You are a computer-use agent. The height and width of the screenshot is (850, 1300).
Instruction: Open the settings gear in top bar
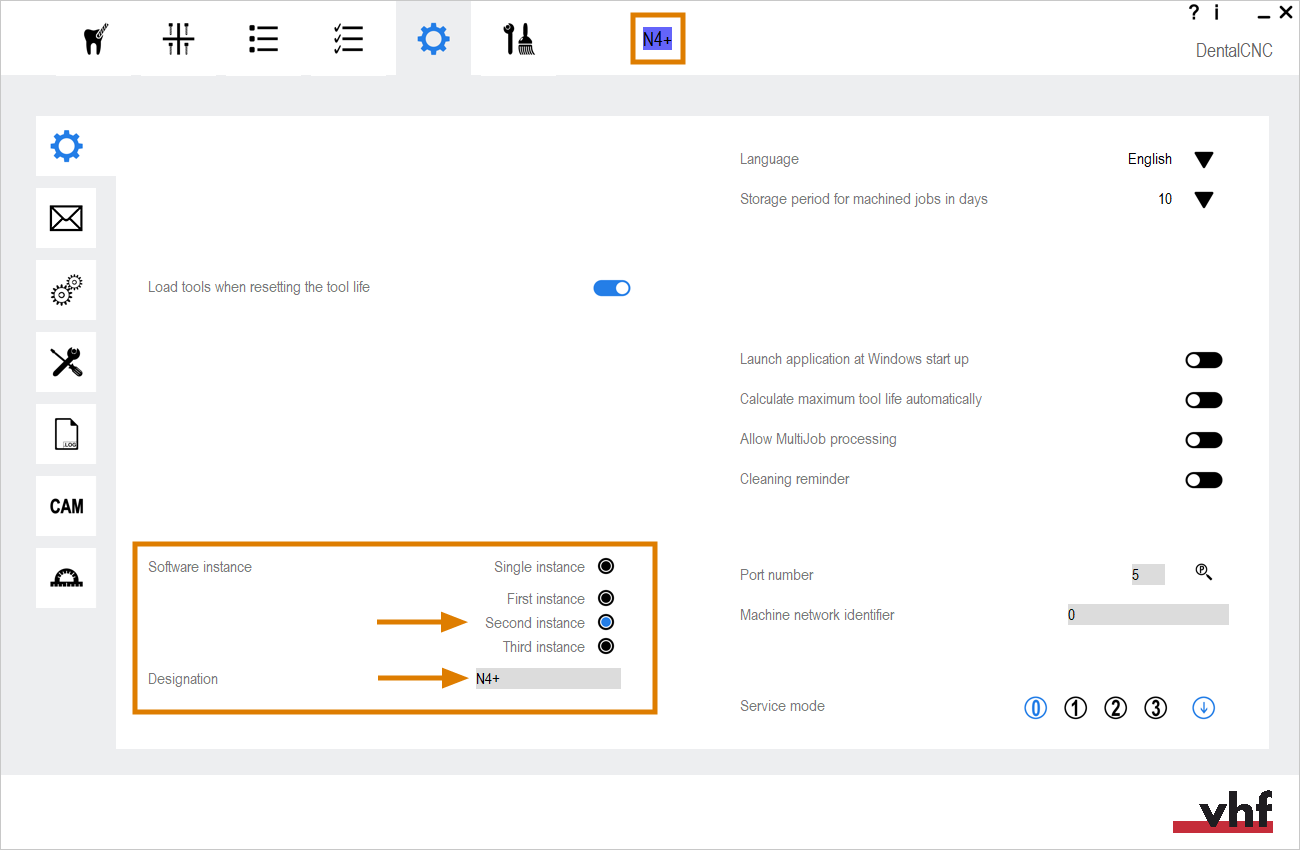pos(433,39)
